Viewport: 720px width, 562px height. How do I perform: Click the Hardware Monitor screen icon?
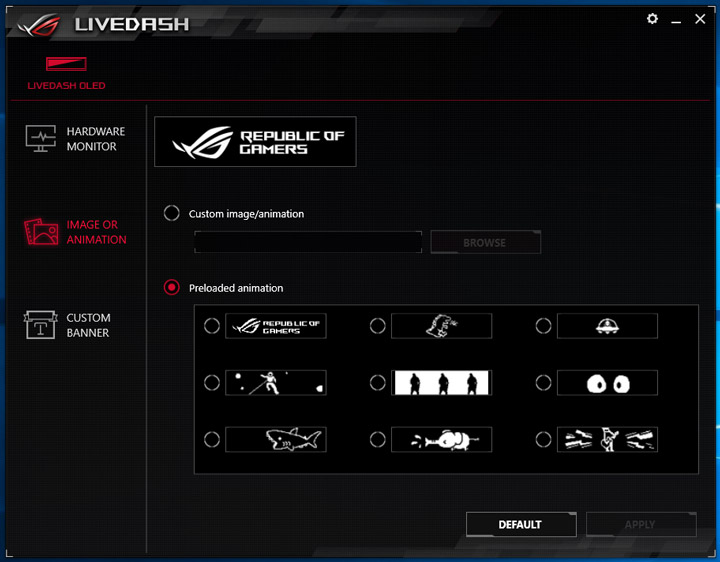40,138
